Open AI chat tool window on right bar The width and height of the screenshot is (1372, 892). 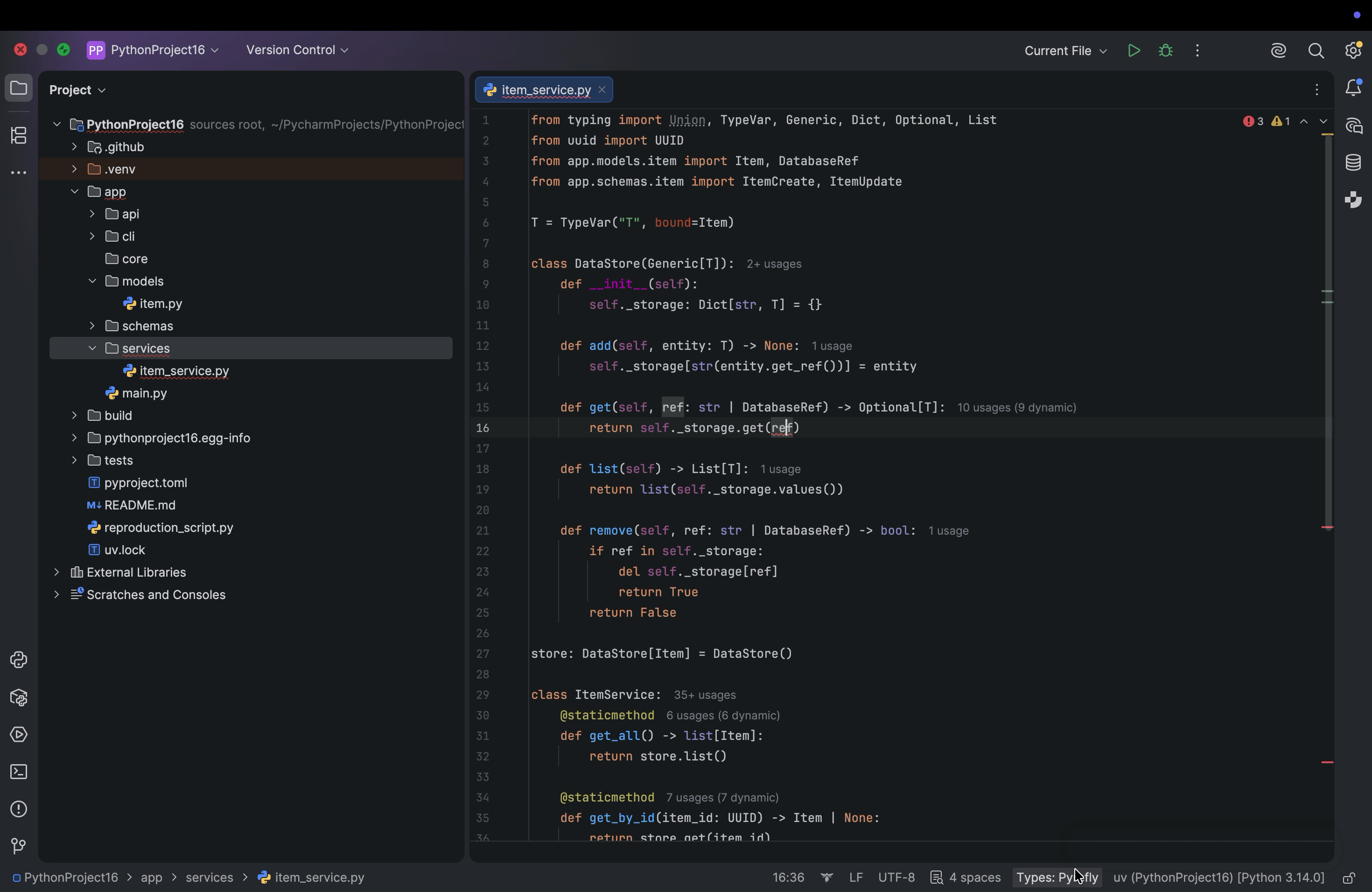tap(1353, 125)
